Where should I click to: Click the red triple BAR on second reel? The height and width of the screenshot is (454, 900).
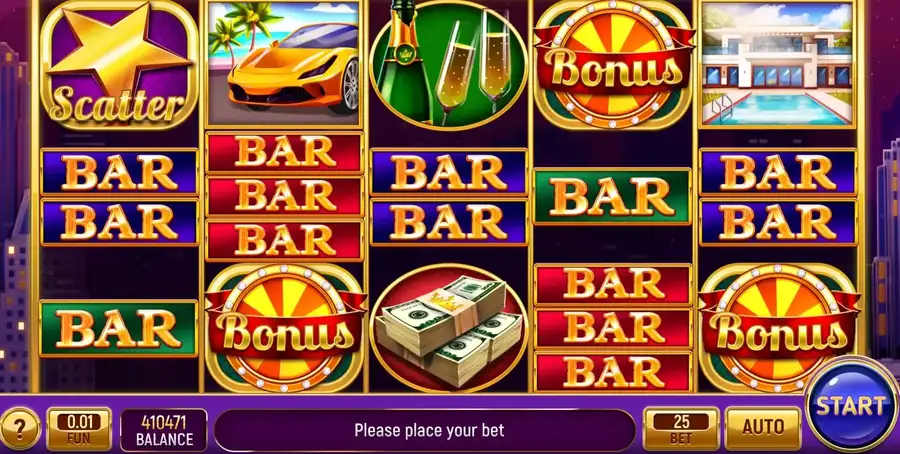[284, 196]
